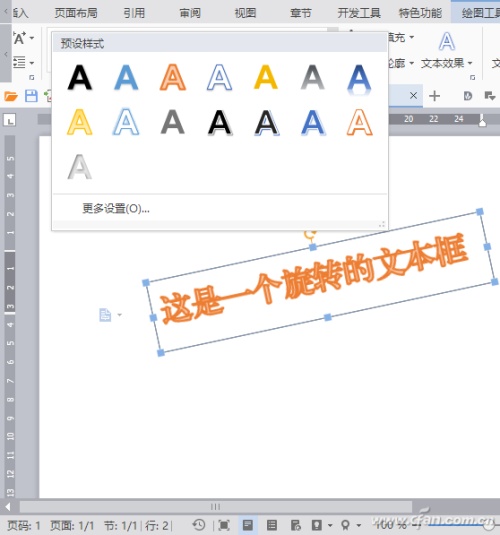Expand the layout options arrow beside the text box

tap(119, 315)
